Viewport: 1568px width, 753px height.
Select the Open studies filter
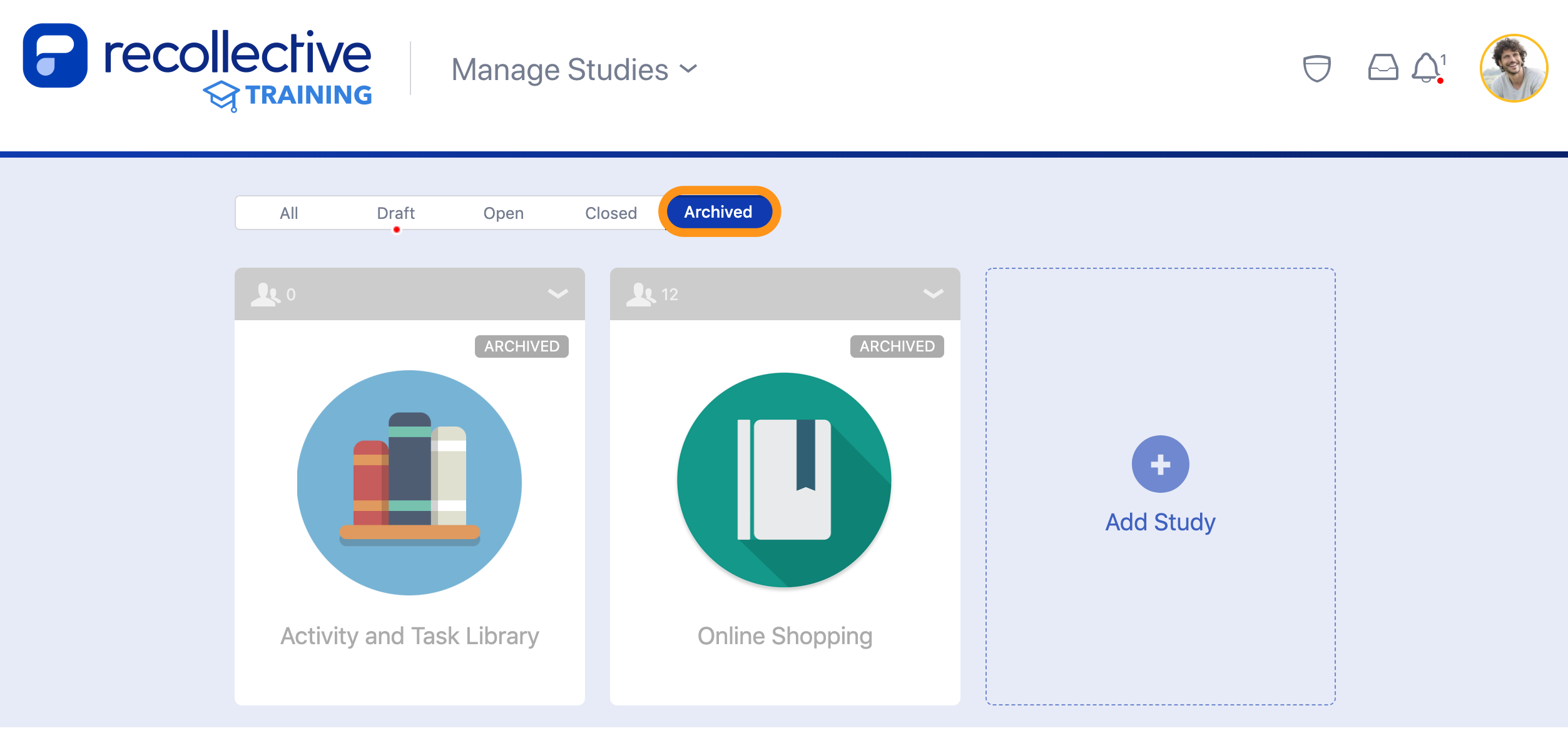[503, 213]
